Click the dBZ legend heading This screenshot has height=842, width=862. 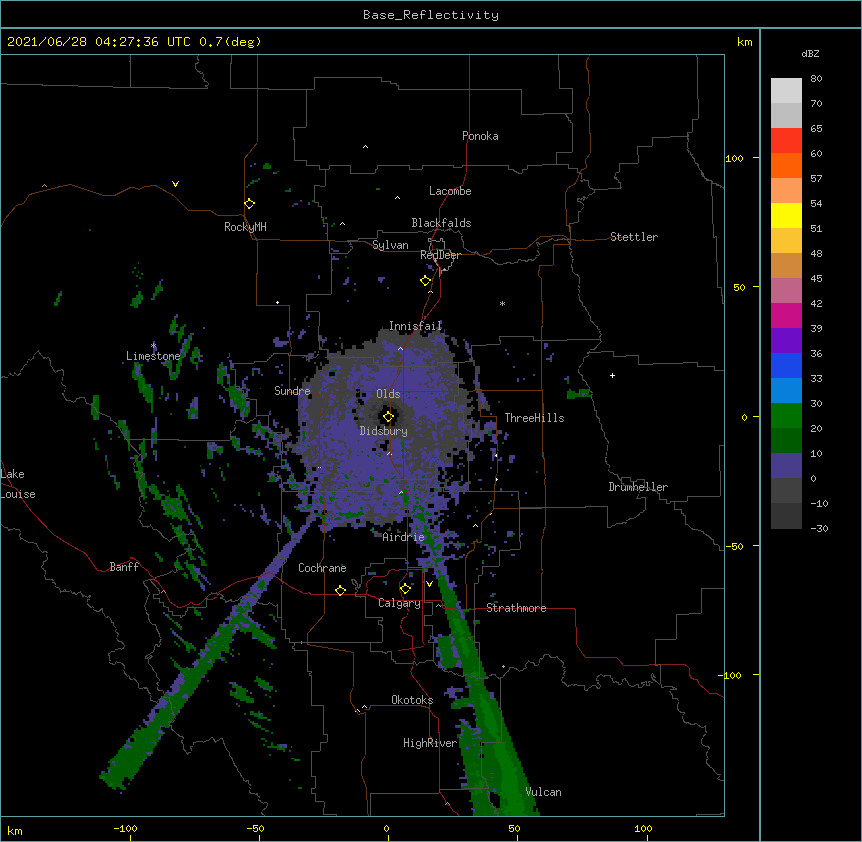pos(810,53)
